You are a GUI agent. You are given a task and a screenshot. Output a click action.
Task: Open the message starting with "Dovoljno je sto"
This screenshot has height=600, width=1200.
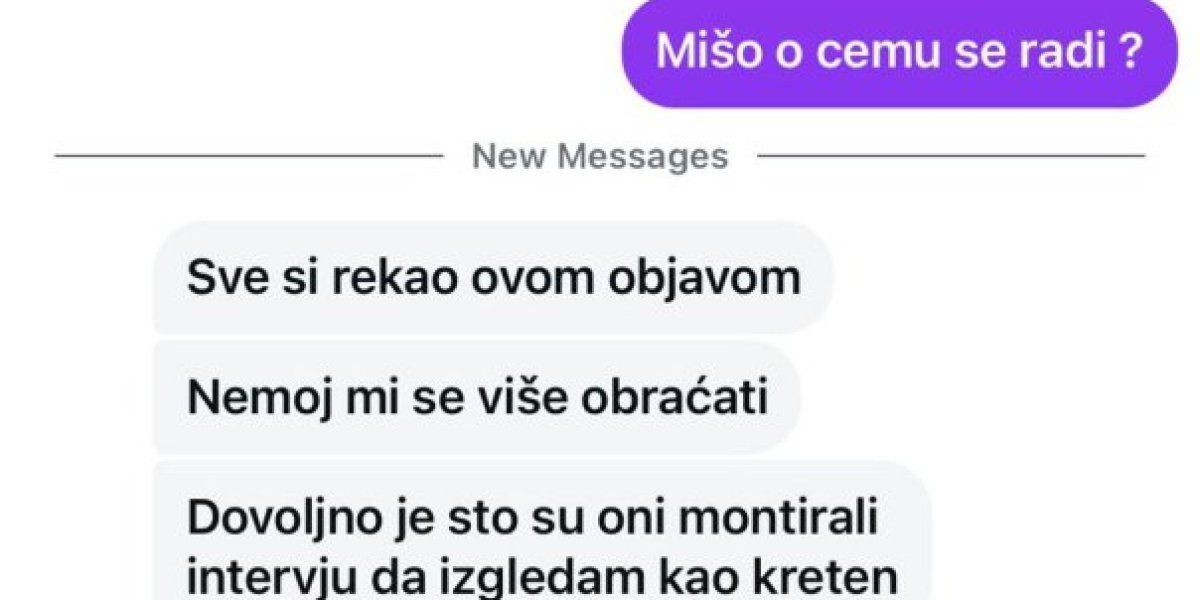pos(541,531)
